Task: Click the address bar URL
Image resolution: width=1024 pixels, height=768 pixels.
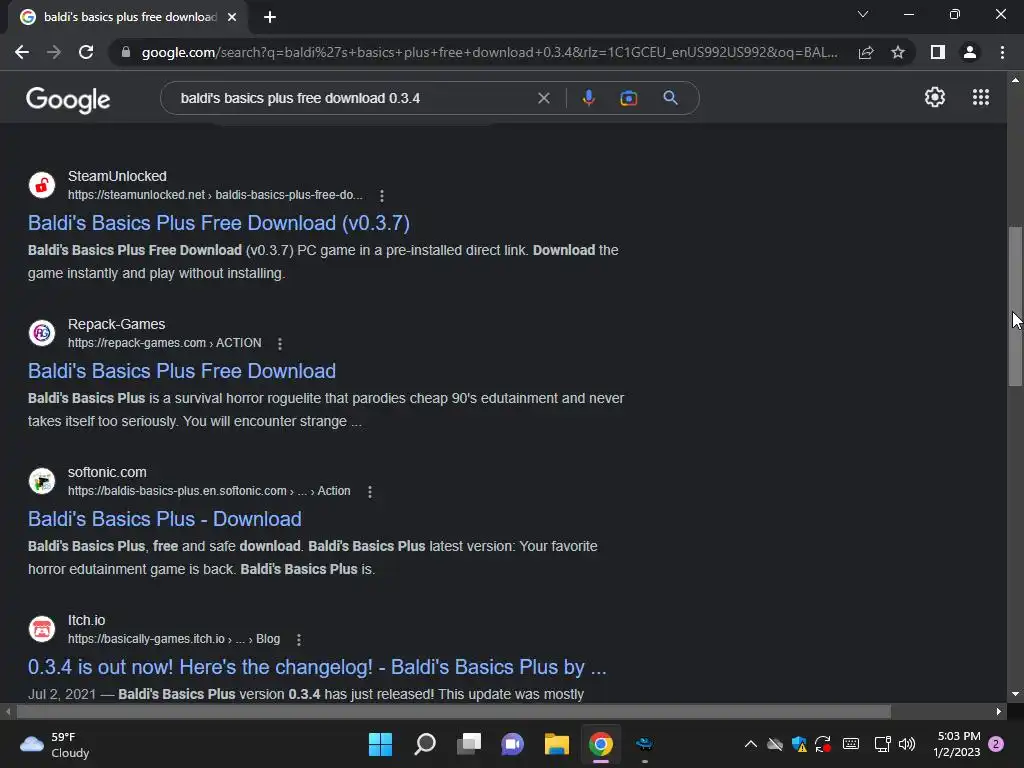Action: 489,52
